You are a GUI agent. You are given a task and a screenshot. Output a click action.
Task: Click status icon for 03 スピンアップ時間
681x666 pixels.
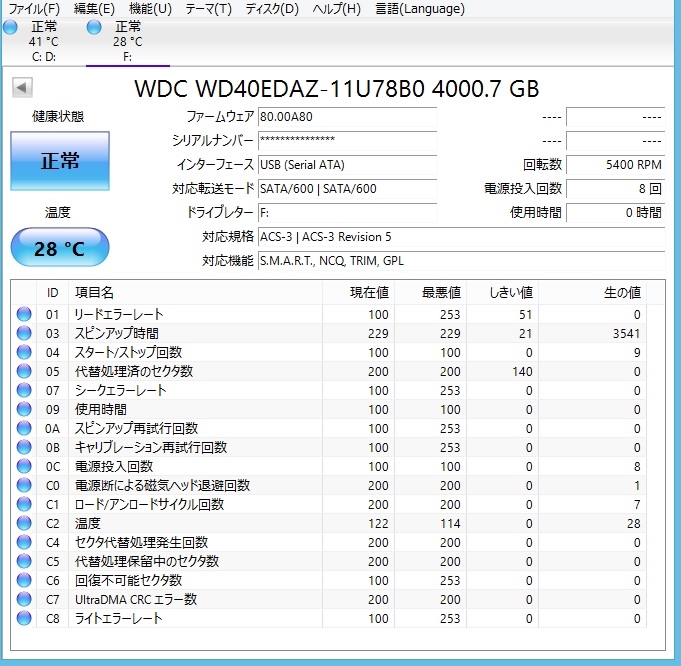24,333
